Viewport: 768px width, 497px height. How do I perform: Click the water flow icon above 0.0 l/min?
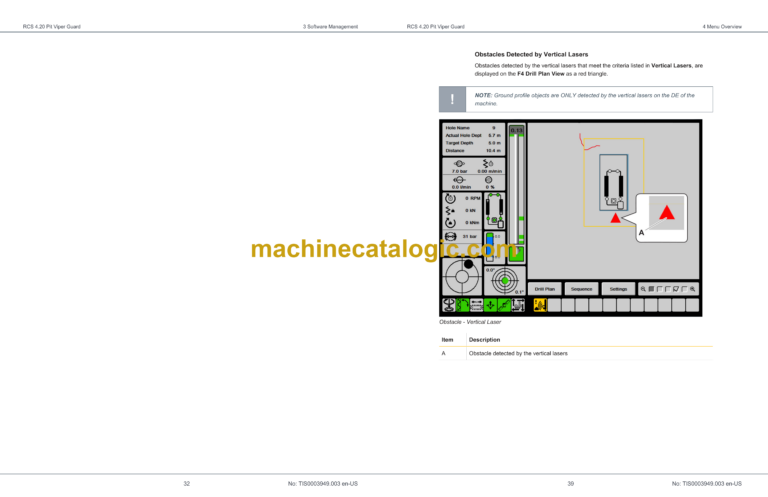459,180
